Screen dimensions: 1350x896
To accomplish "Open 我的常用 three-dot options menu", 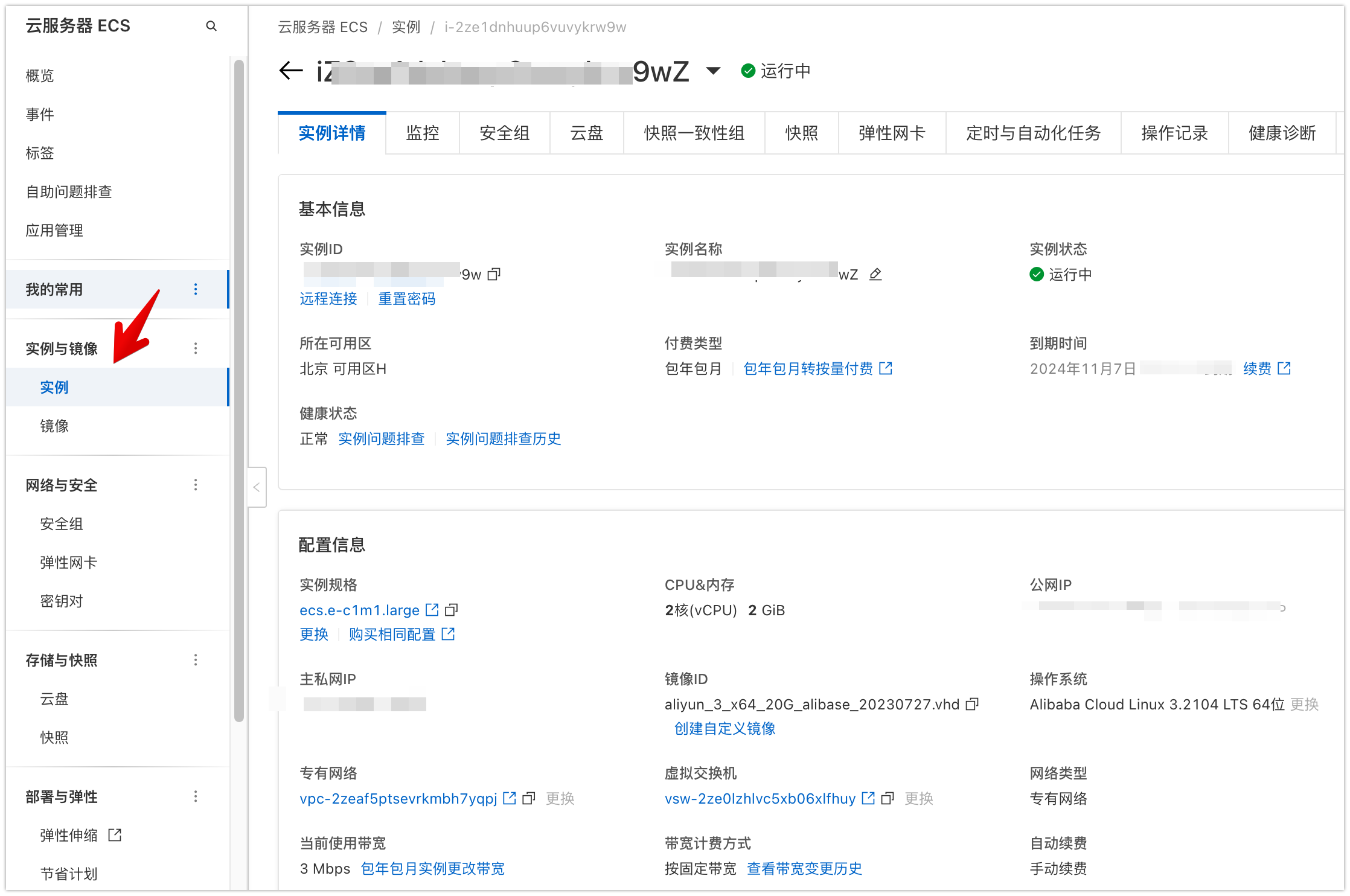I will 196,289.
